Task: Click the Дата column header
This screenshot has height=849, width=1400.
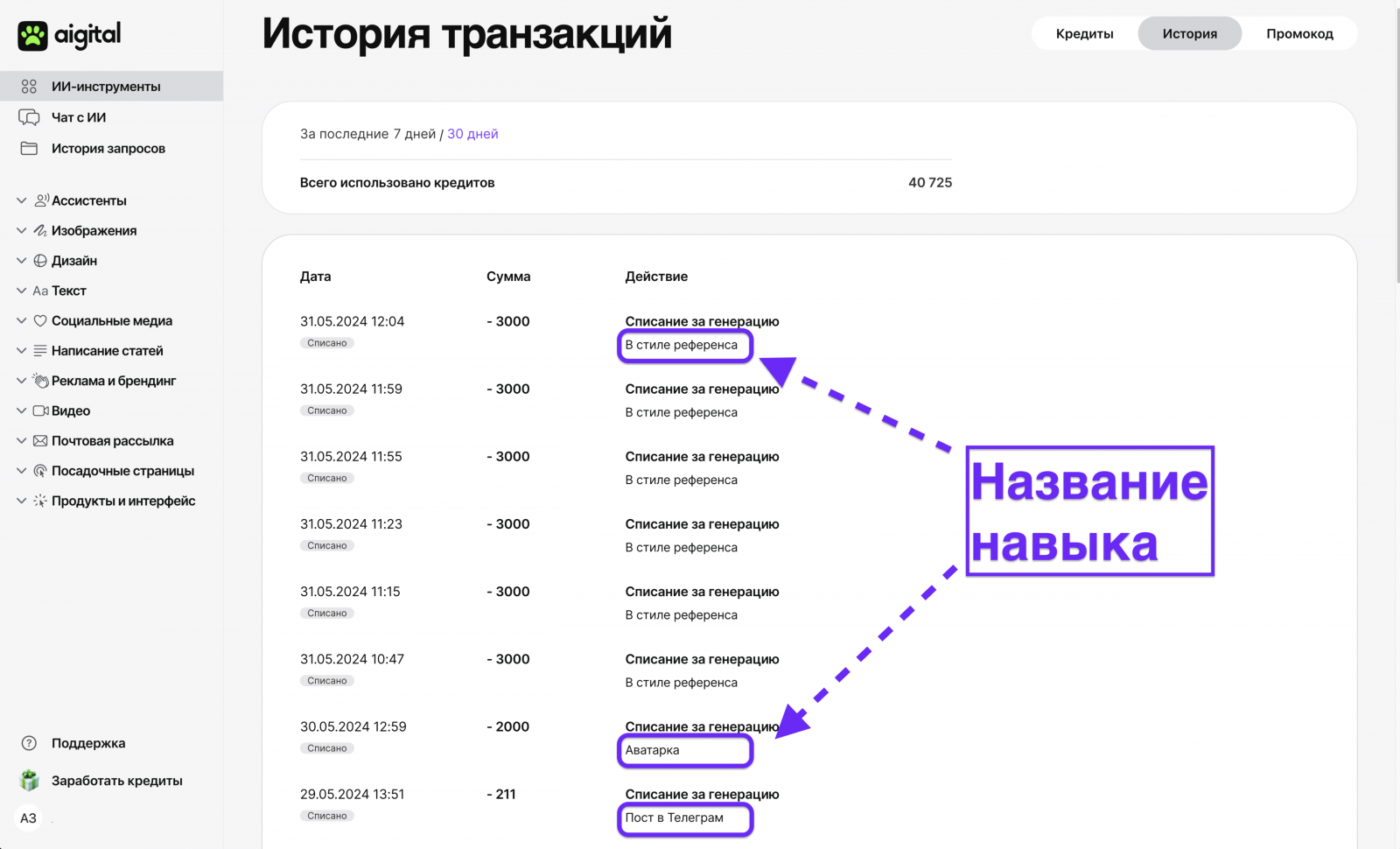Action: pyautogui.click(x=316, y=277)
